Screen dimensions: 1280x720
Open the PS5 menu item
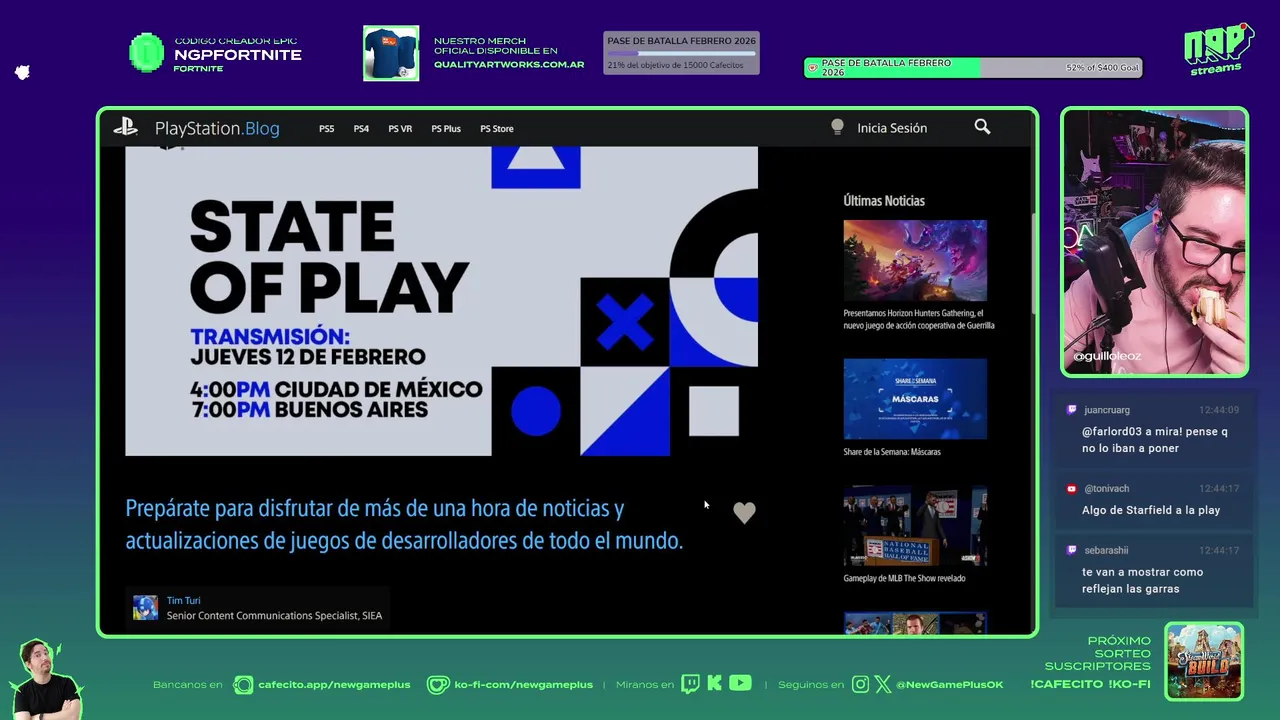(x=327, y=129)
